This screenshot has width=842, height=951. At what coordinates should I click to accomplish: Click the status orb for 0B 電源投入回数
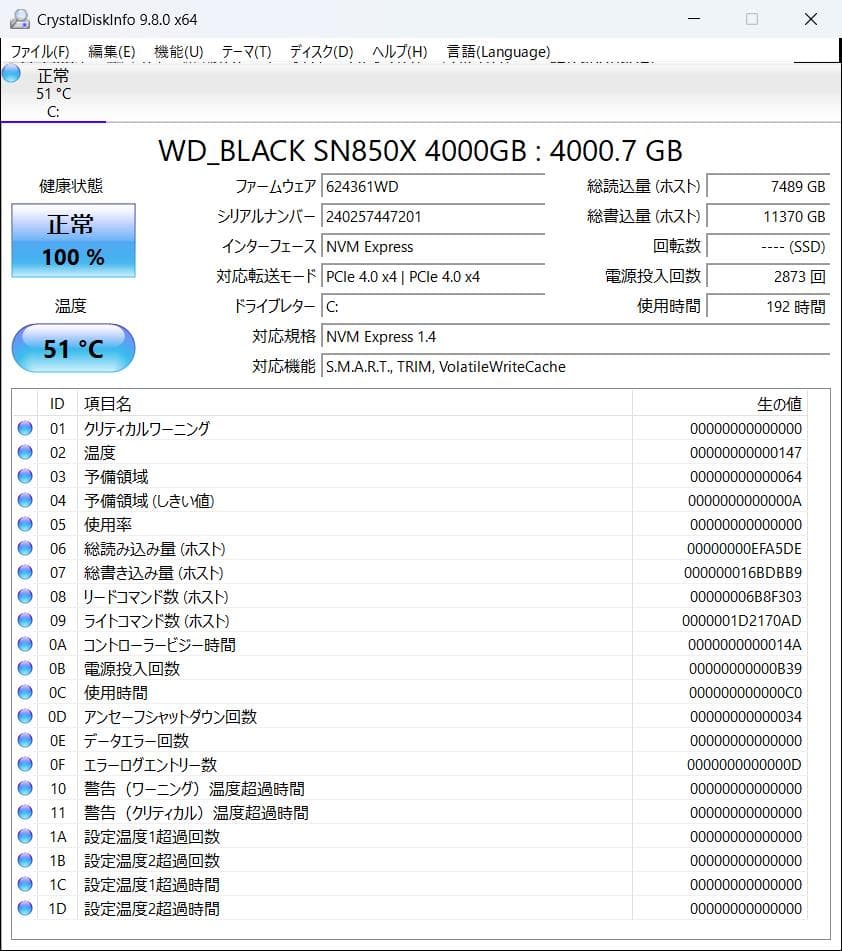(x=25, y=668)
